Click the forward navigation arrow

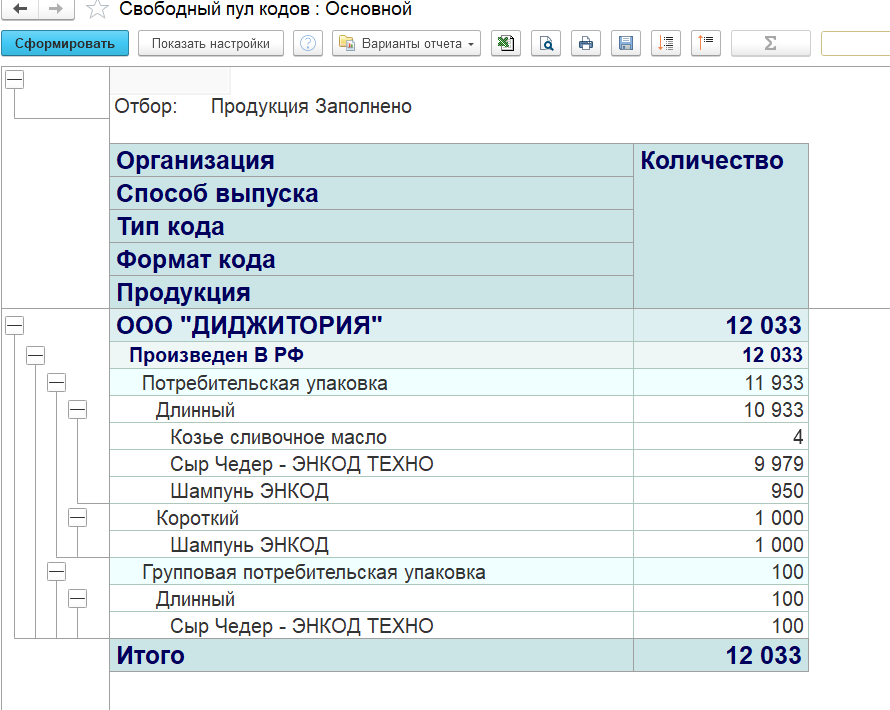click(54, 9)
